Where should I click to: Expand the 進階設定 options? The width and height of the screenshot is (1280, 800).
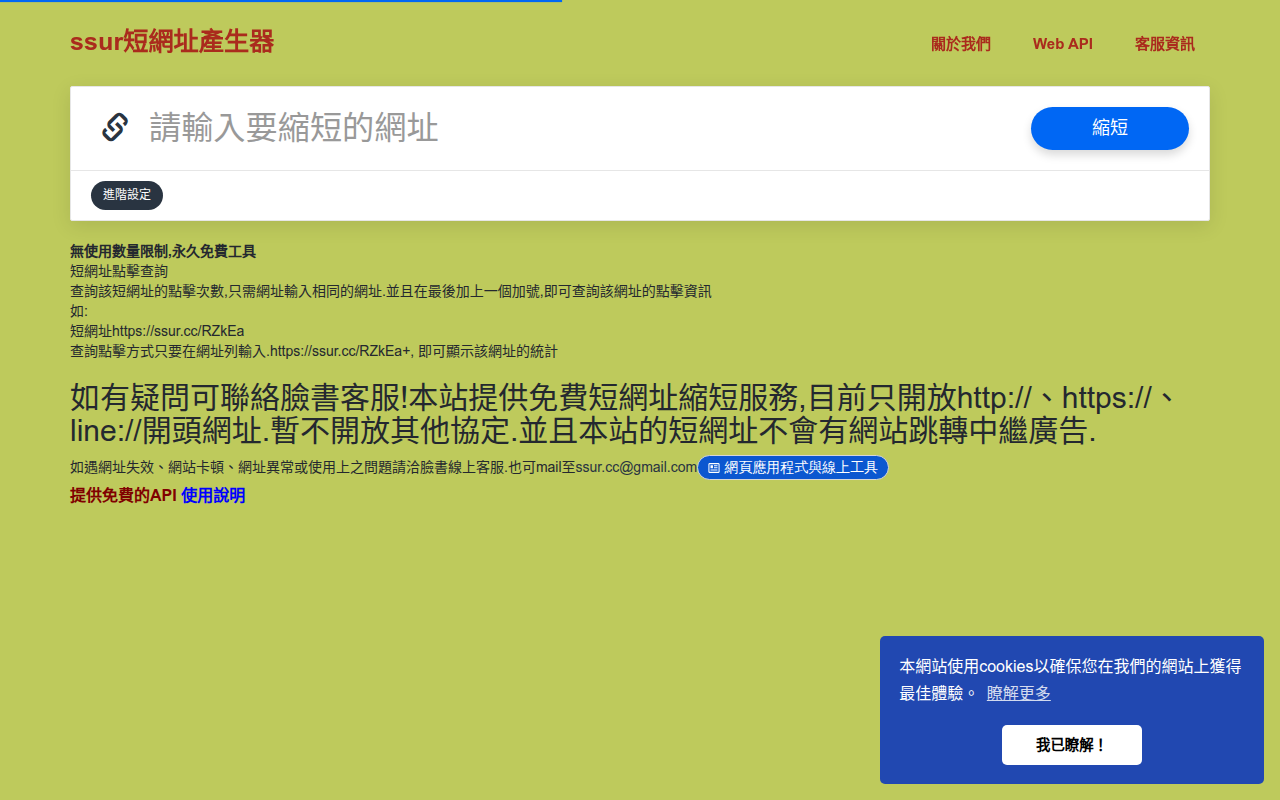click(x=127, y=195)
